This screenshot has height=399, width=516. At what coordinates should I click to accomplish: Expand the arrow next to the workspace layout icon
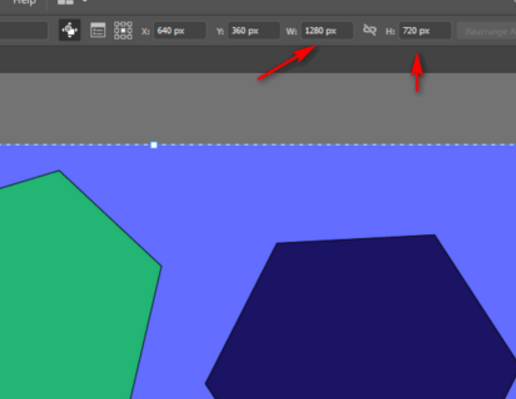pos(85,1)
